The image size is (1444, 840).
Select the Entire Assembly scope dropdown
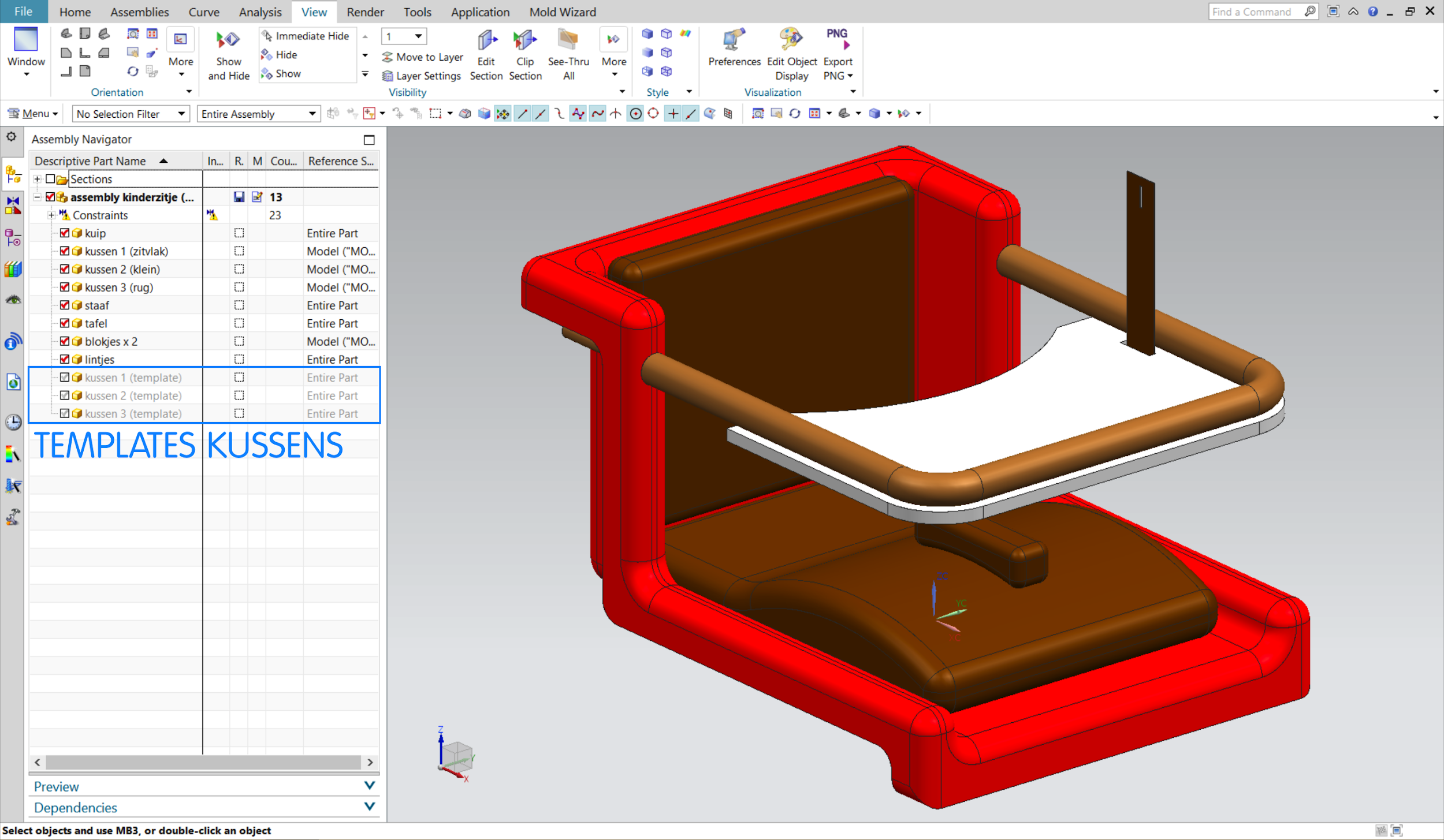pyautogui.click(x=258, y=113)
